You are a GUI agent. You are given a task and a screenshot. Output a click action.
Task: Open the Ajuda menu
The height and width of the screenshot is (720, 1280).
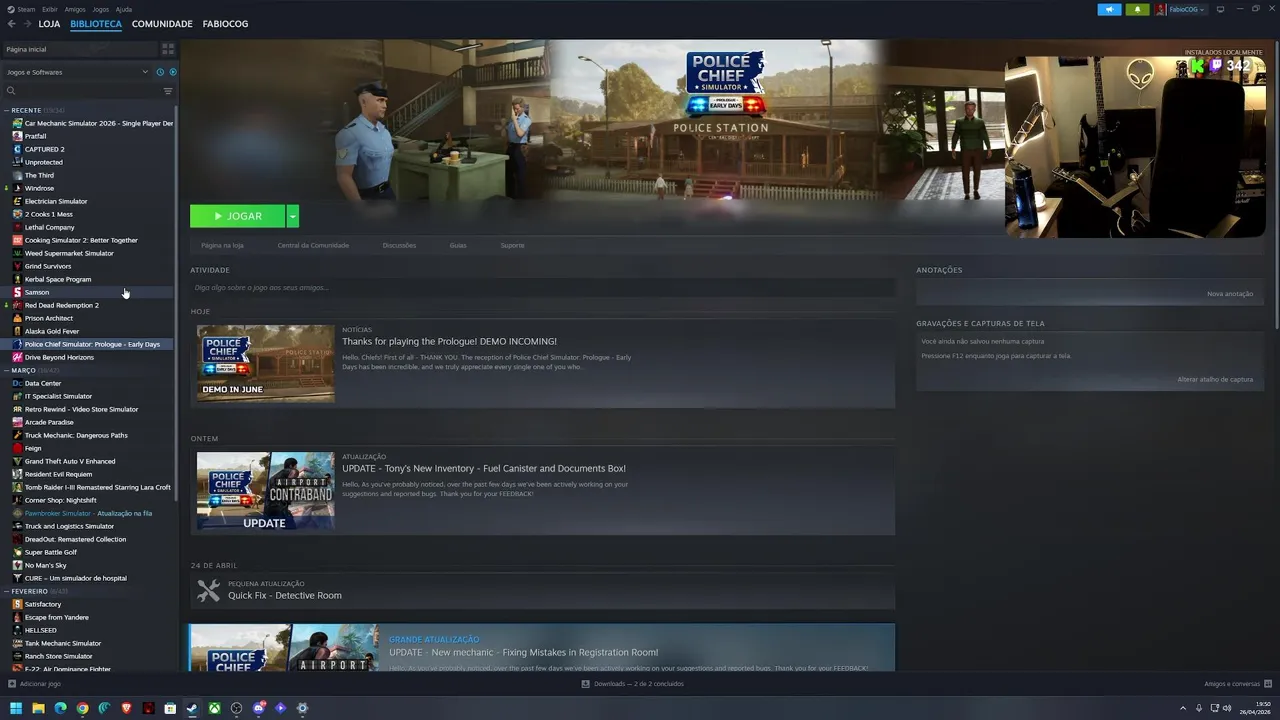coord(123,9)
